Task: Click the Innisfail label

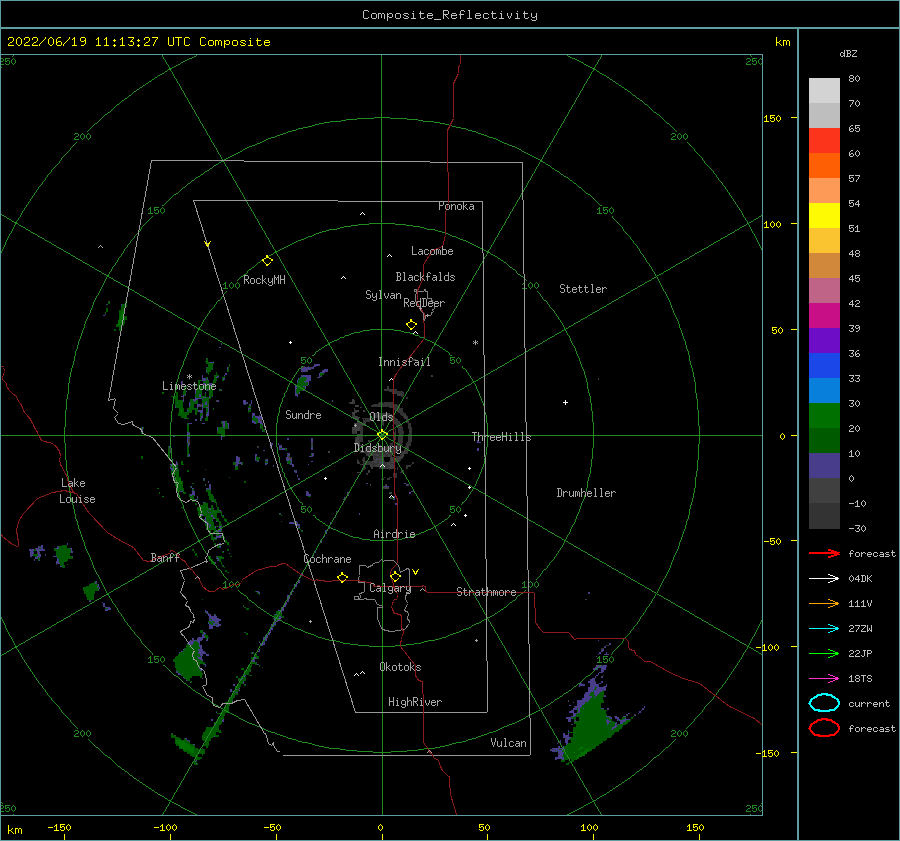Action: coord(404,362)
